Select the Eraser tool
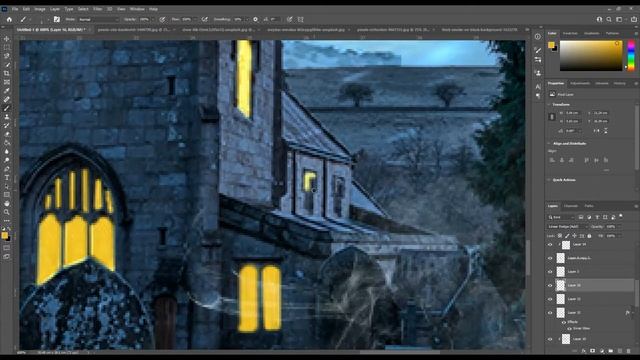The image size is (640, 360). [x=7, y=134]
